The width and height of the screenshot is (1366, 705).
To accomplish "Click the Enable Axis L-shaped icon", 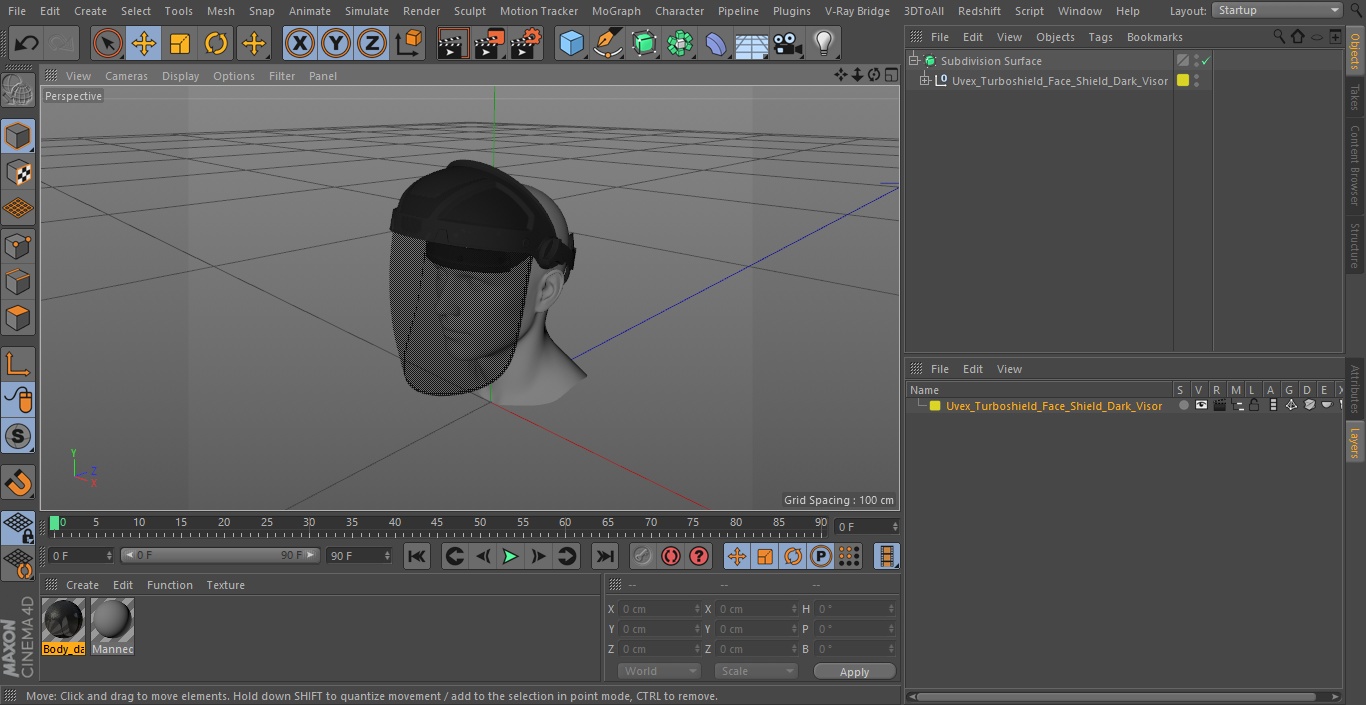I will (x=18, y=363).
